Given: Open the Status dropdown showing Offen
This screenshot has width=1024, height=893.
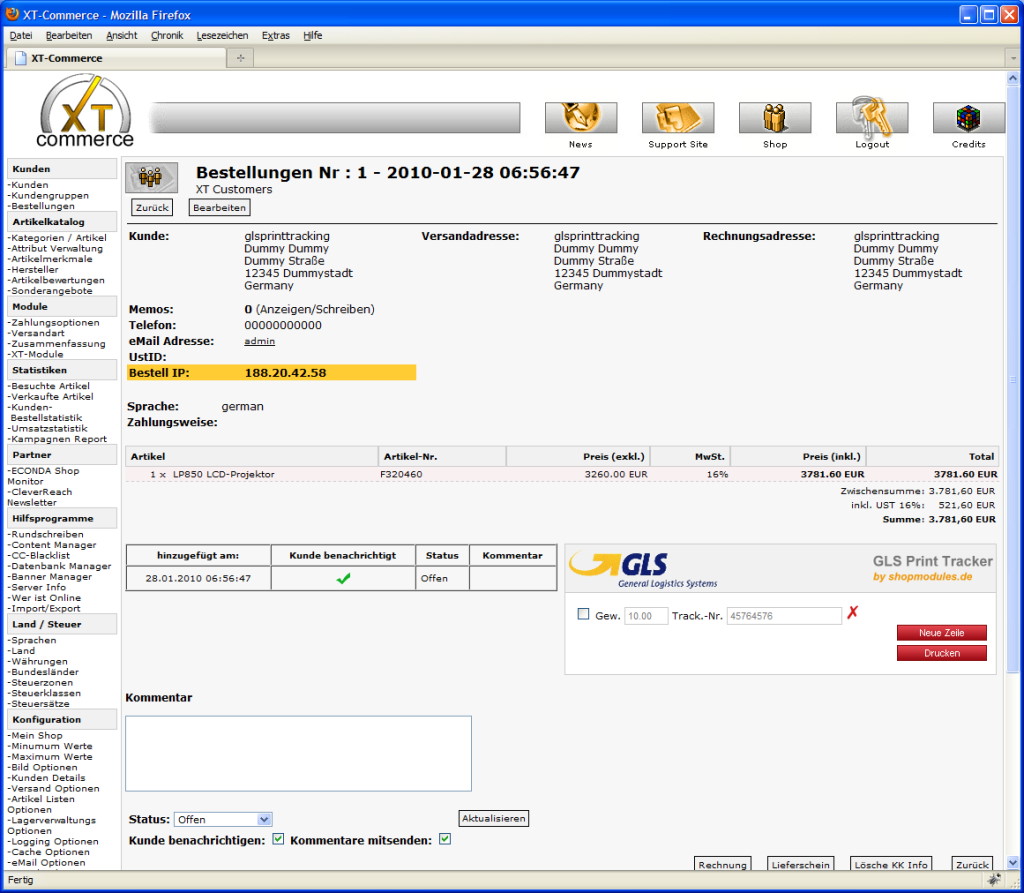Looking at the screenshot, I should pos(222,818).
